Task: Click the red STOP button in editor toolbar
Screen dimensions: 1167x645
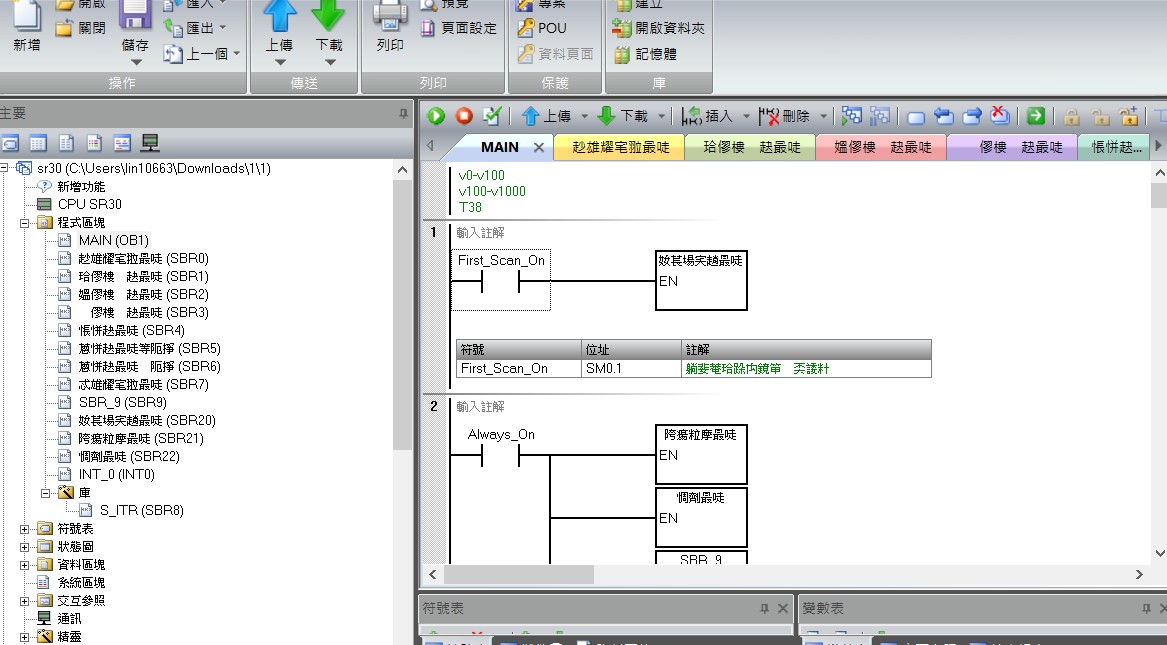Action: [464, 116]
